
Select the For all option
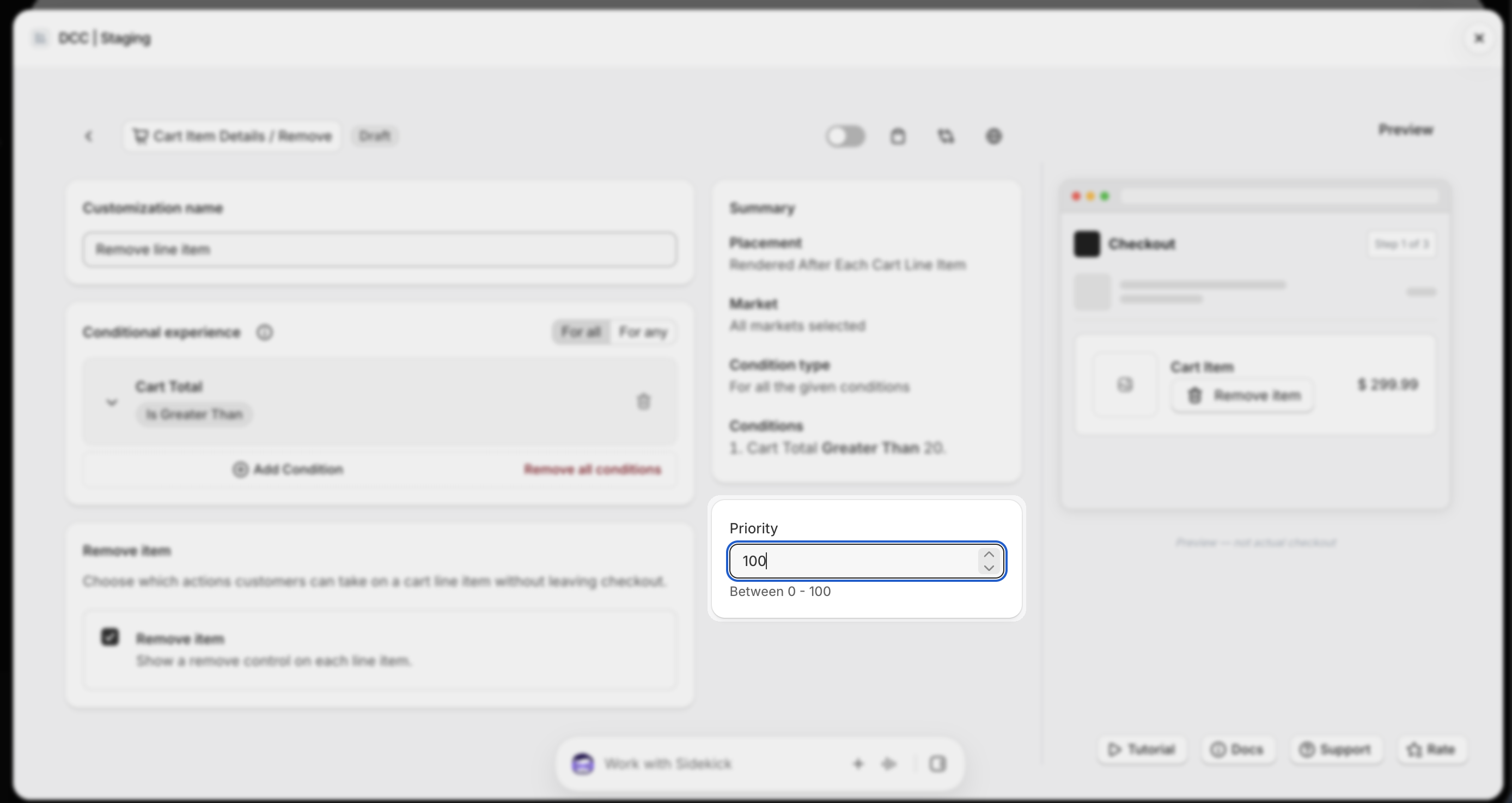pos(581,332)
